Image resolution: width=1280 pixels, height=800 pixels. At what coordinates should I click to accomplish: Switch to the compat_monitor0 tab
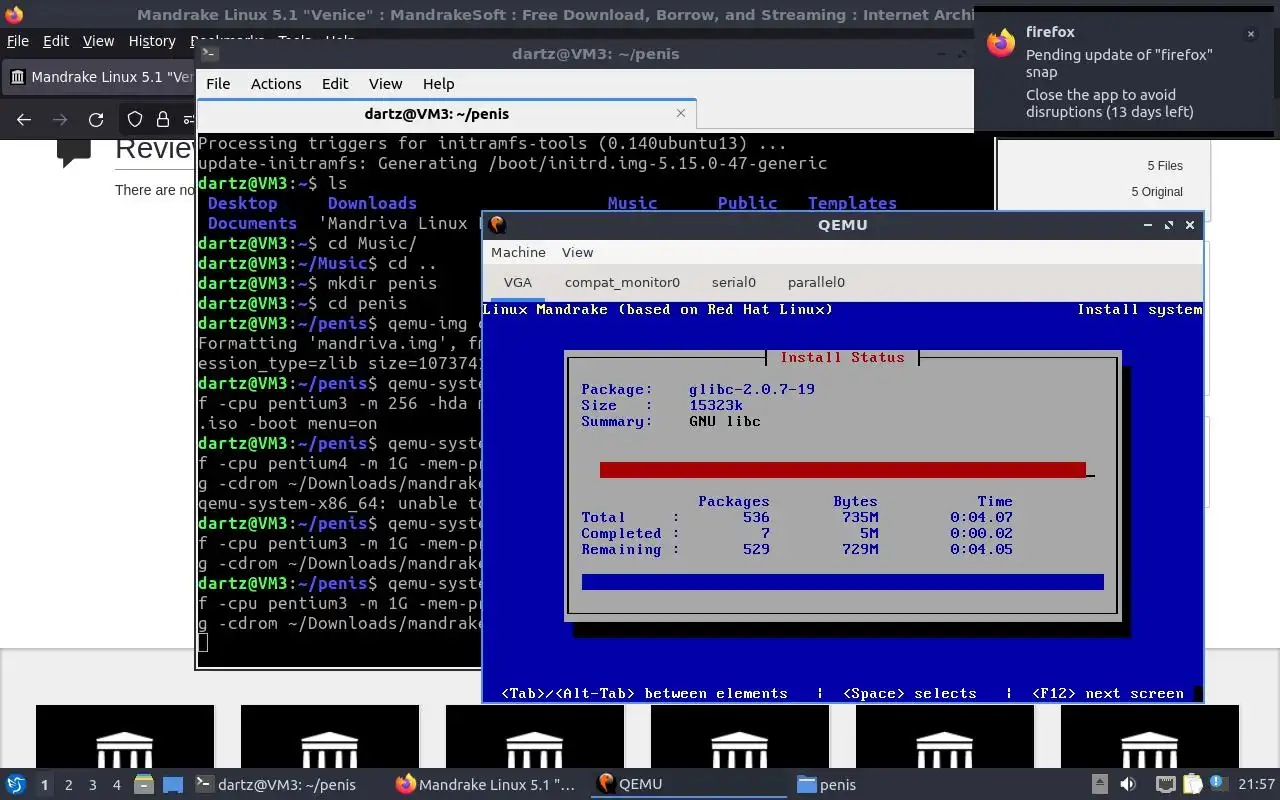[622, 282]
